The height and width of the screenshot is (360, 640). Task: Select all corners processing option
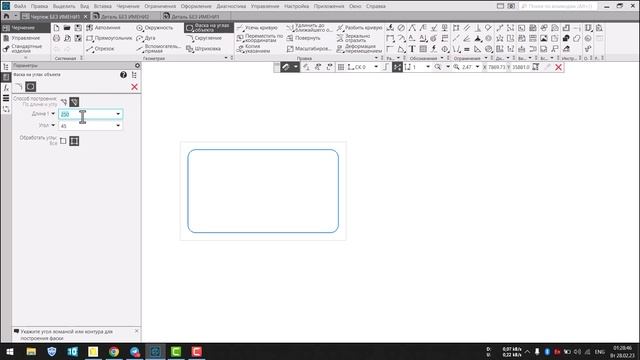coord(74,141)
